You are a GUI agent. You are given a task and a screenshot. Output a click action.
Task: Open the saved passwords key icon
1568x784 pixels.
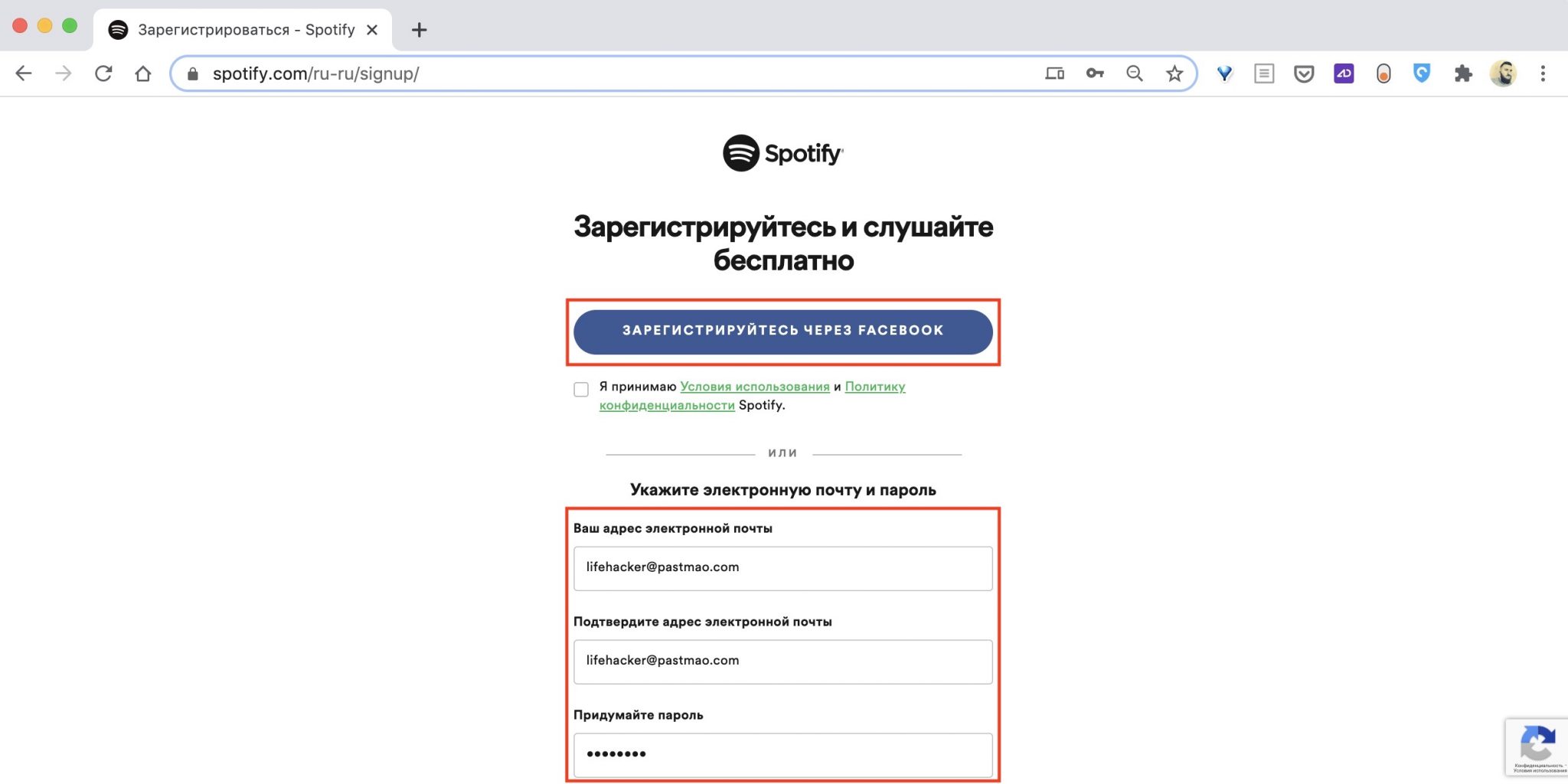[1095, 73]
